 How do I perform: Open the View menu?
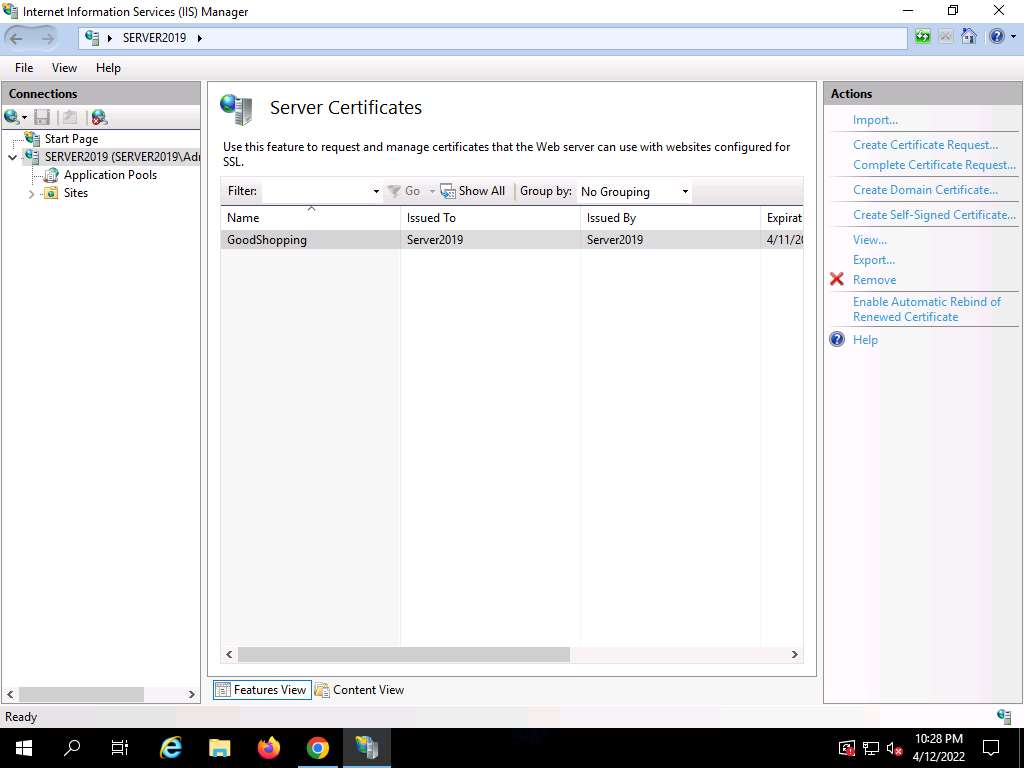click(x=64, y=68)
